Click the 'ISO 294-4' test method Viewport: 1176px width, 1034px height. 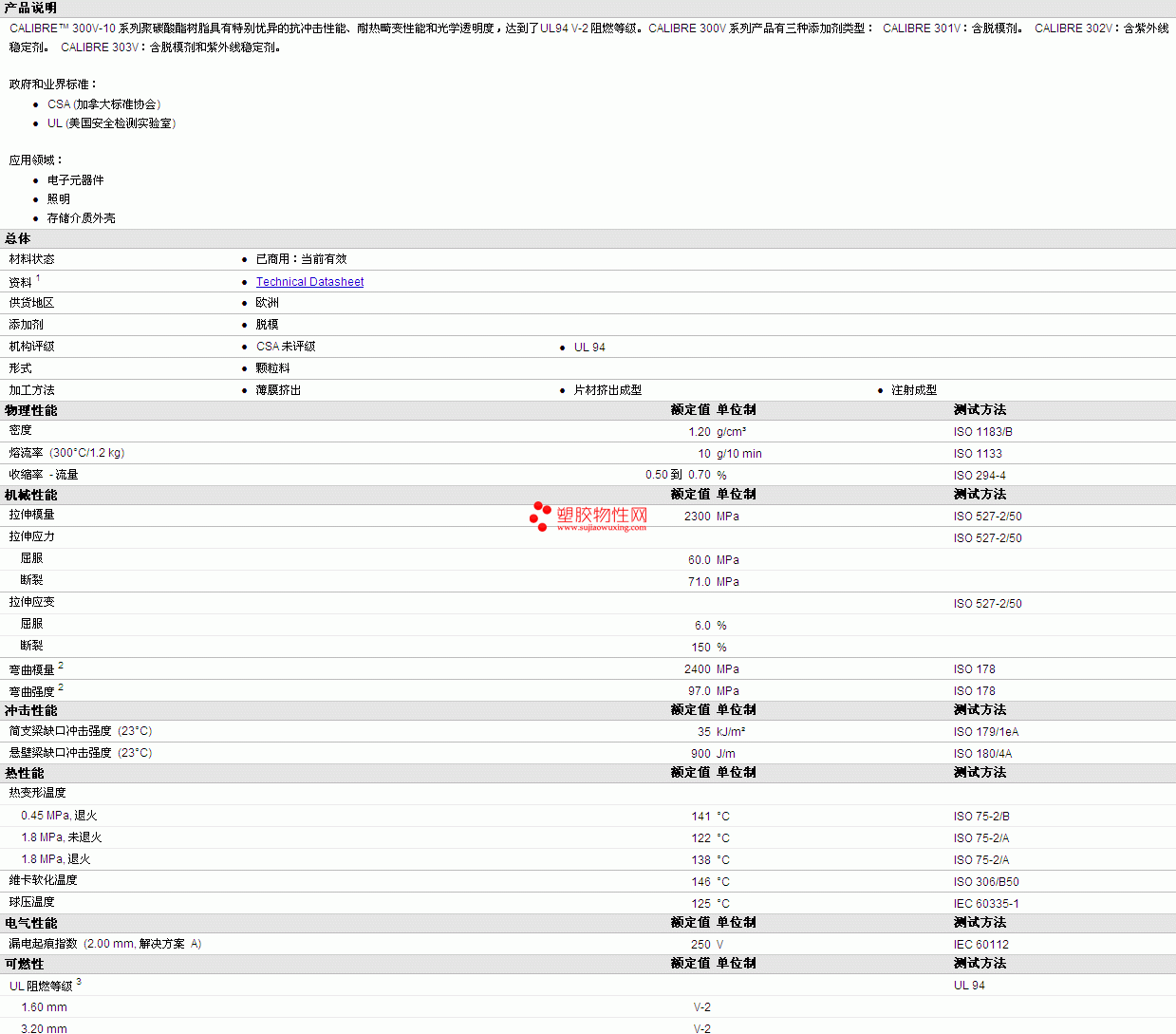980,476
